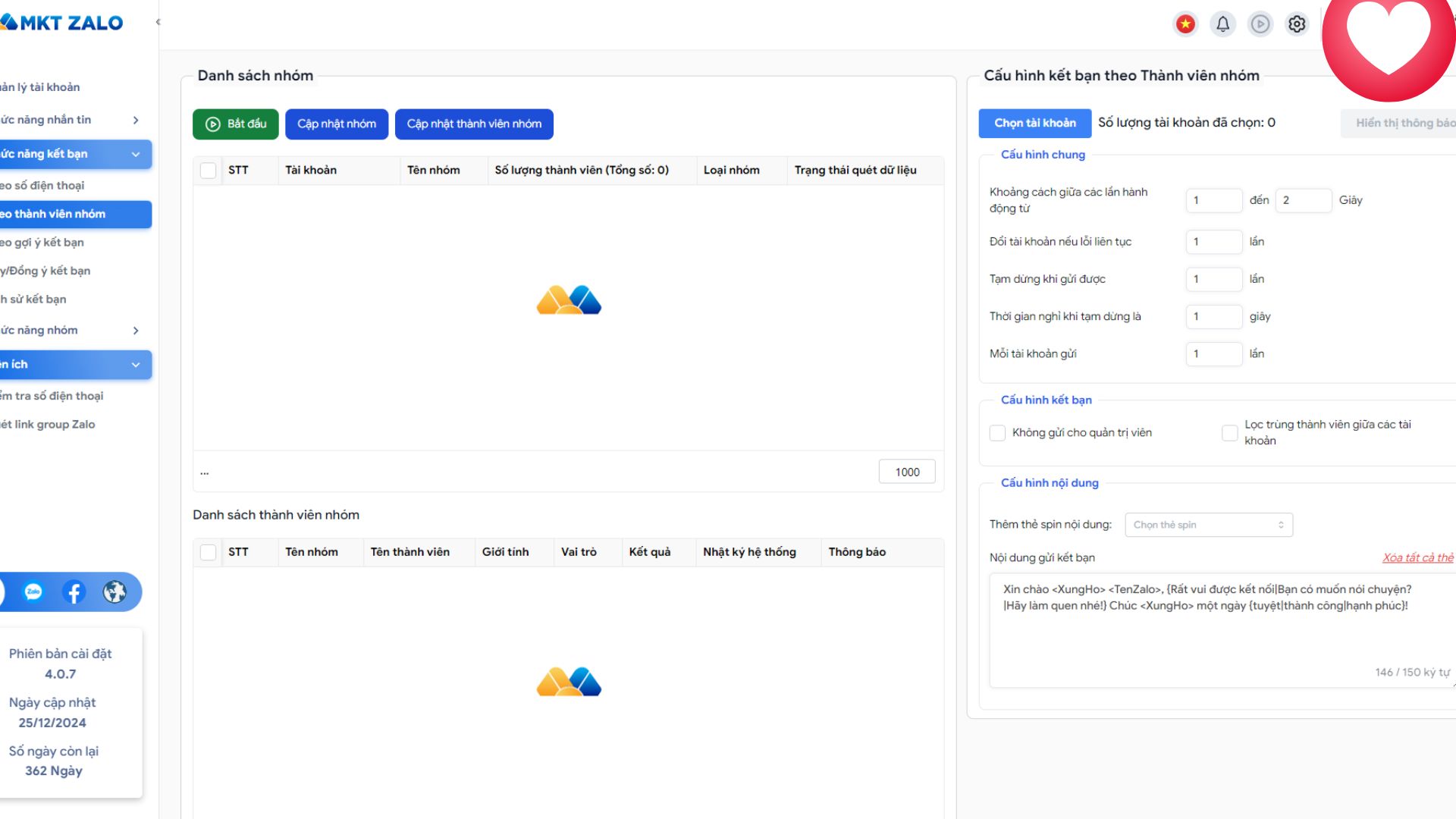This screenshot has height=819, width=1456.
Task: Click Cập nhật thành viên nhóm button
Action: pyautogui.click(x=474, y=124)
